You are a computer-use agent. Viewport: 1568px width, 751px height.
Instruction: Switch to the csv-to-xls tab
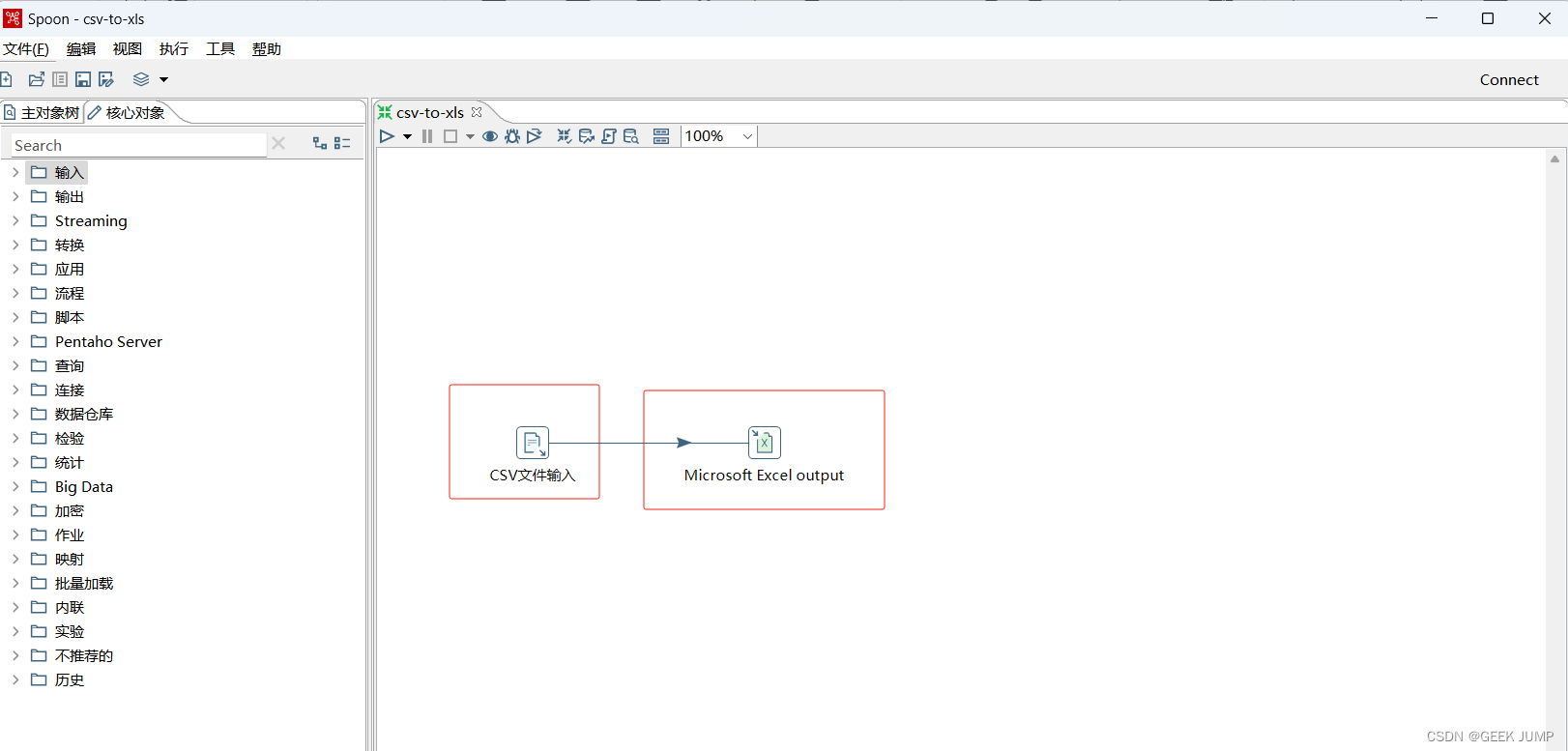point(430,112)
